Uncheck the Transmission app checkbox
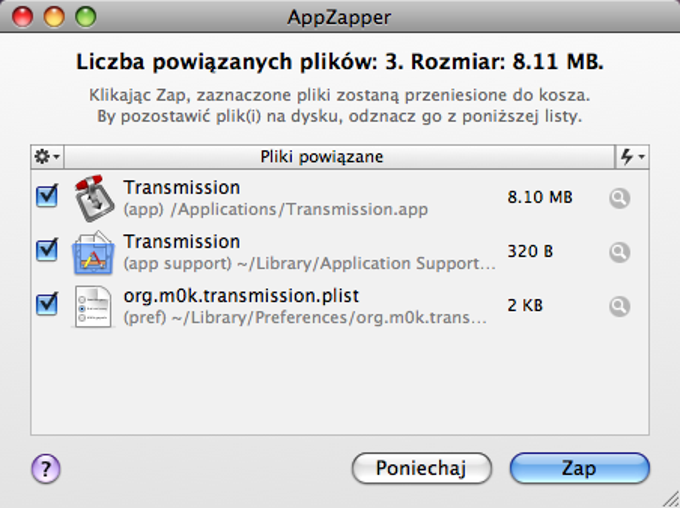Image resolution: width=680 pixels, height=508 pixels. [x=47, y=197]
